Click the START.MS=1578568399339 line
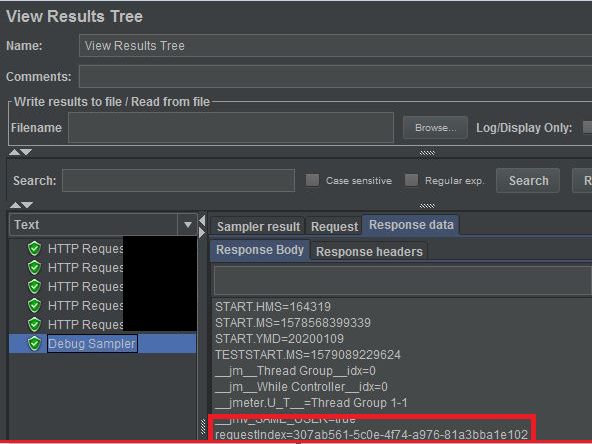The height and width of the screenshot is (444, 592). pyautogui.click(x=293, y=323)
